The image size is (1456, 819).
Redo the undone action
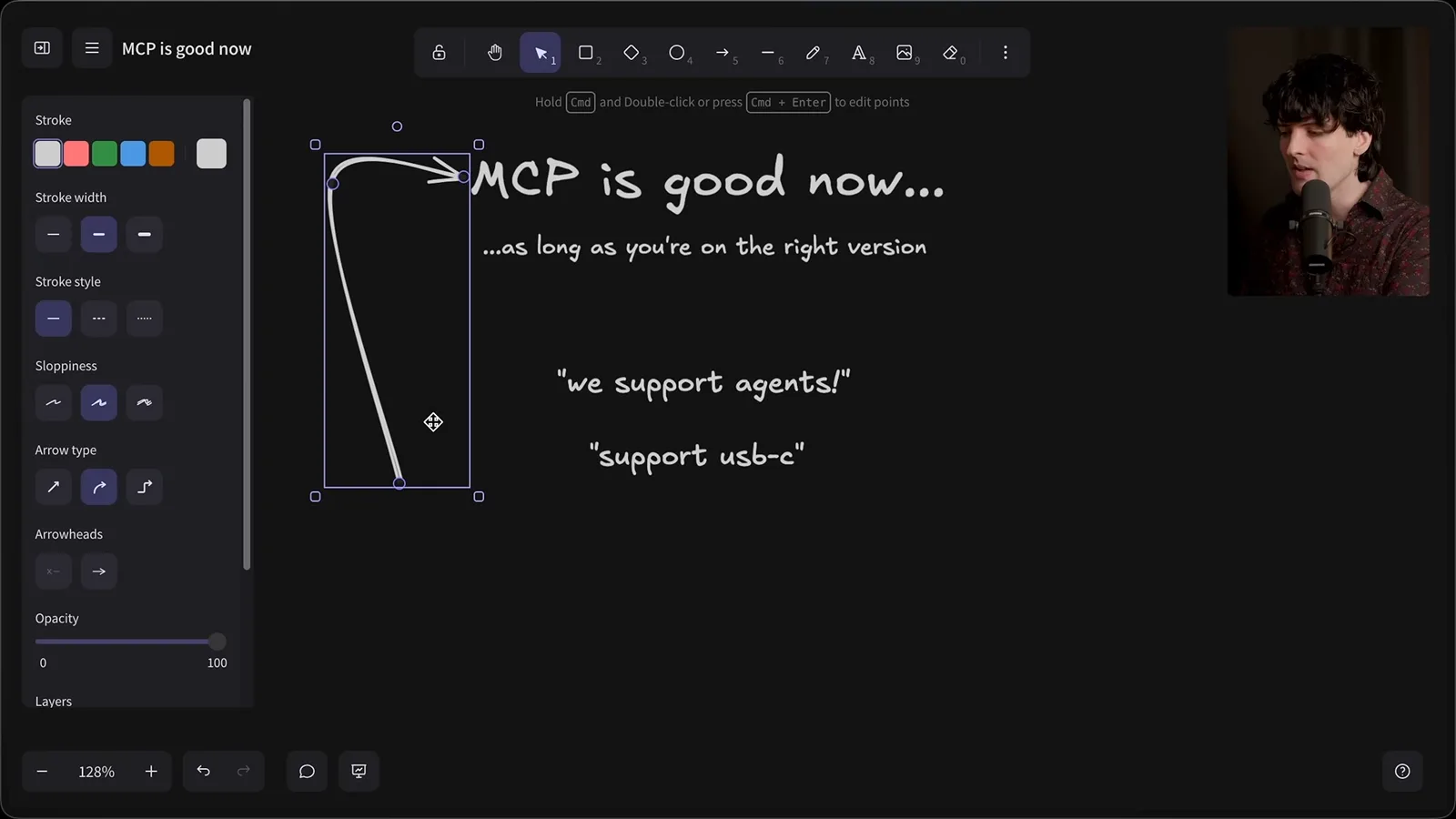tap(244, 772)
